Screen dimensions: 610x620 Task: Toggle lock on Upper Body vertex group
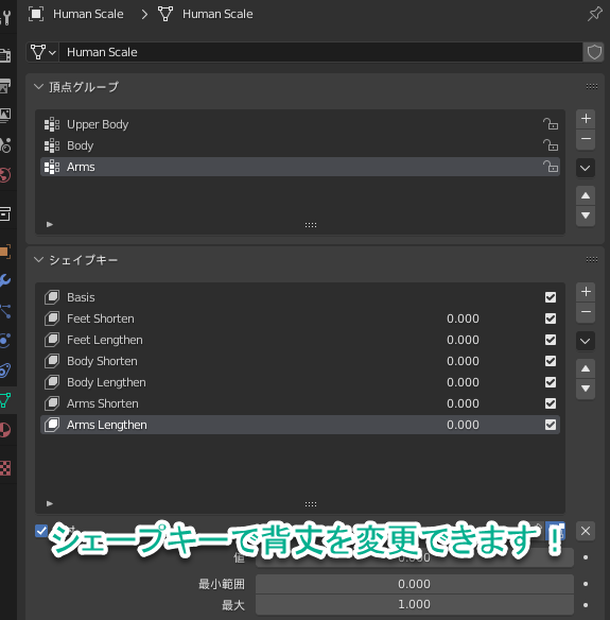[x=550, y=125]
